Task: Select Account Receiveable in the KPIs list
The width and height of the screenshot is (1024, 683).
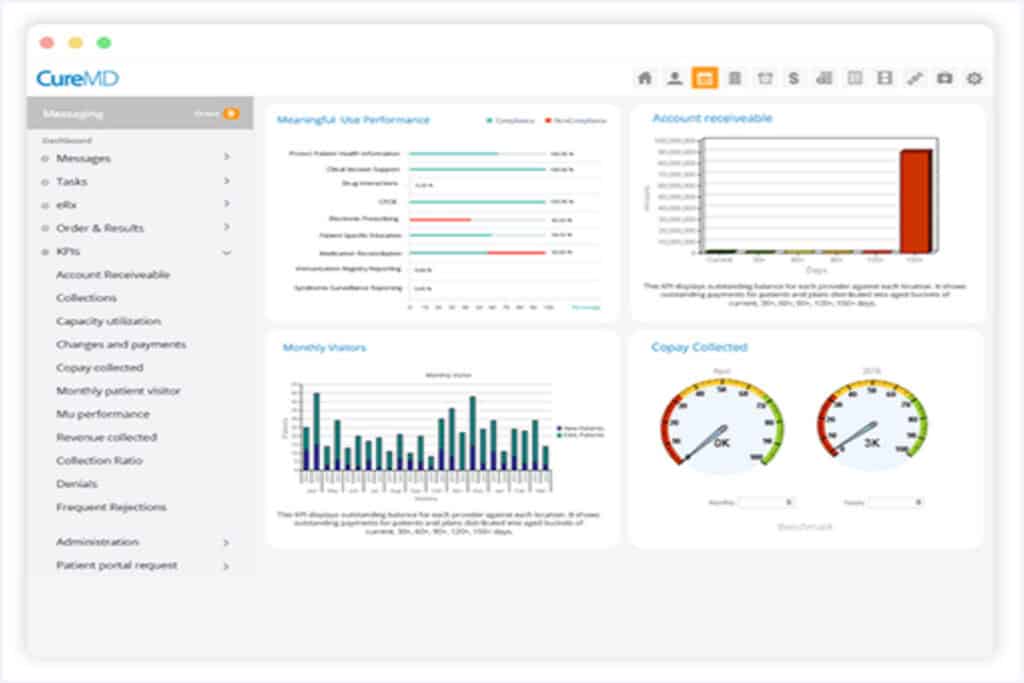Action: click(113, 275)
